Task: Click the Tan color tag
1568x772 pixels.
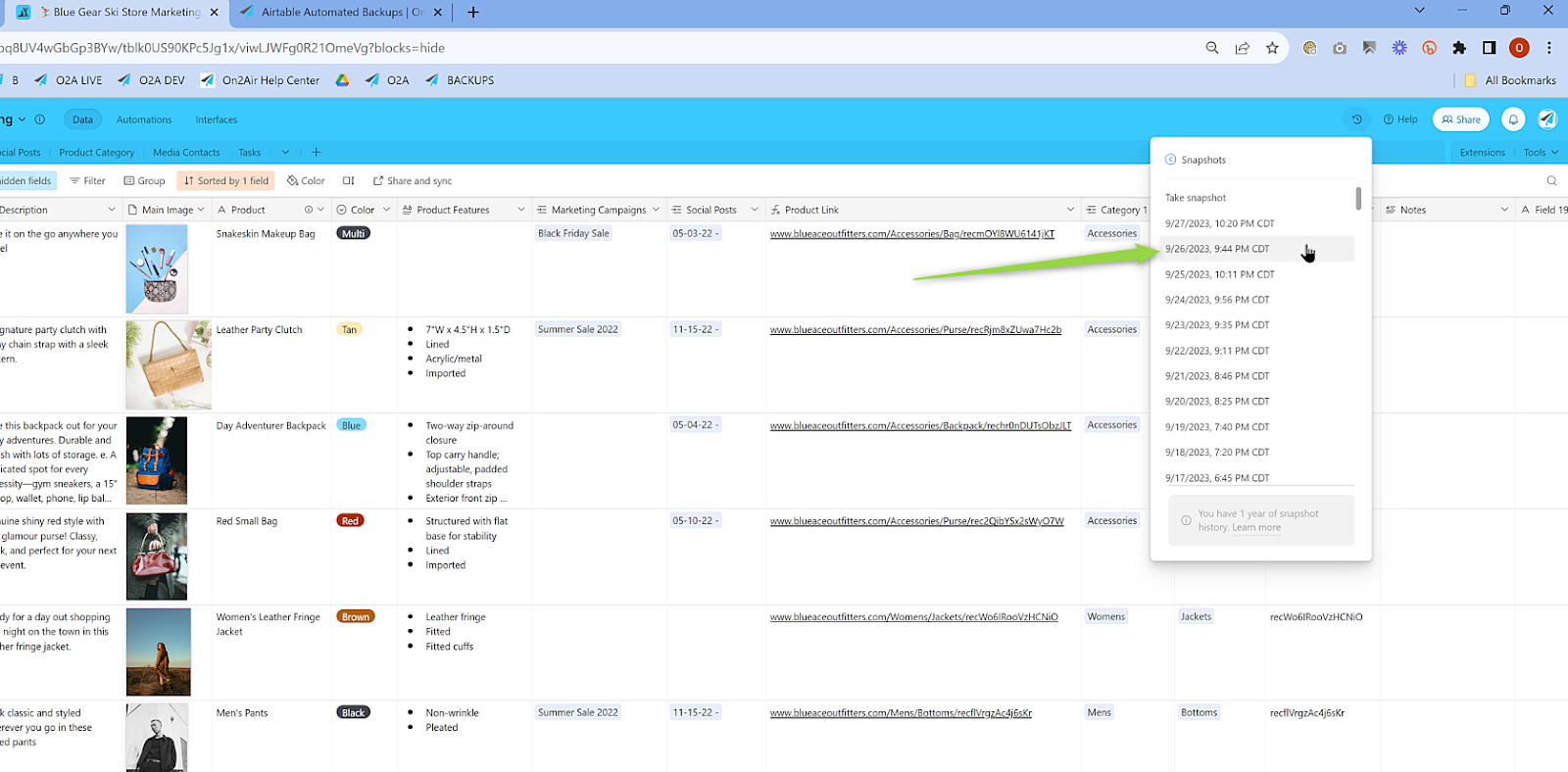Action: [x=349, y=330]
